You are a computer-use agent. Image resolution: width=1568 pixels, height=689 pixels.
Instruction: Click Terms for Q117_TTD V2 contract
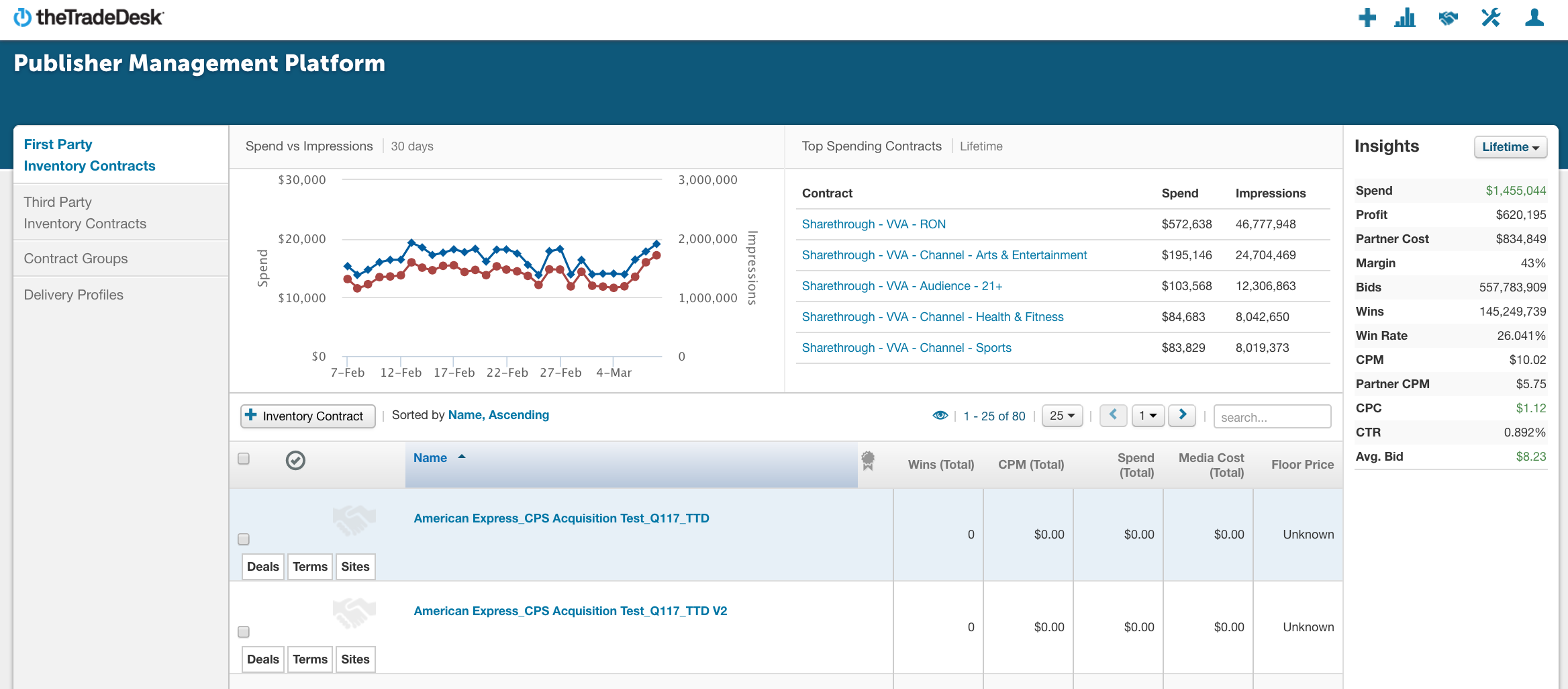[309, 659]
